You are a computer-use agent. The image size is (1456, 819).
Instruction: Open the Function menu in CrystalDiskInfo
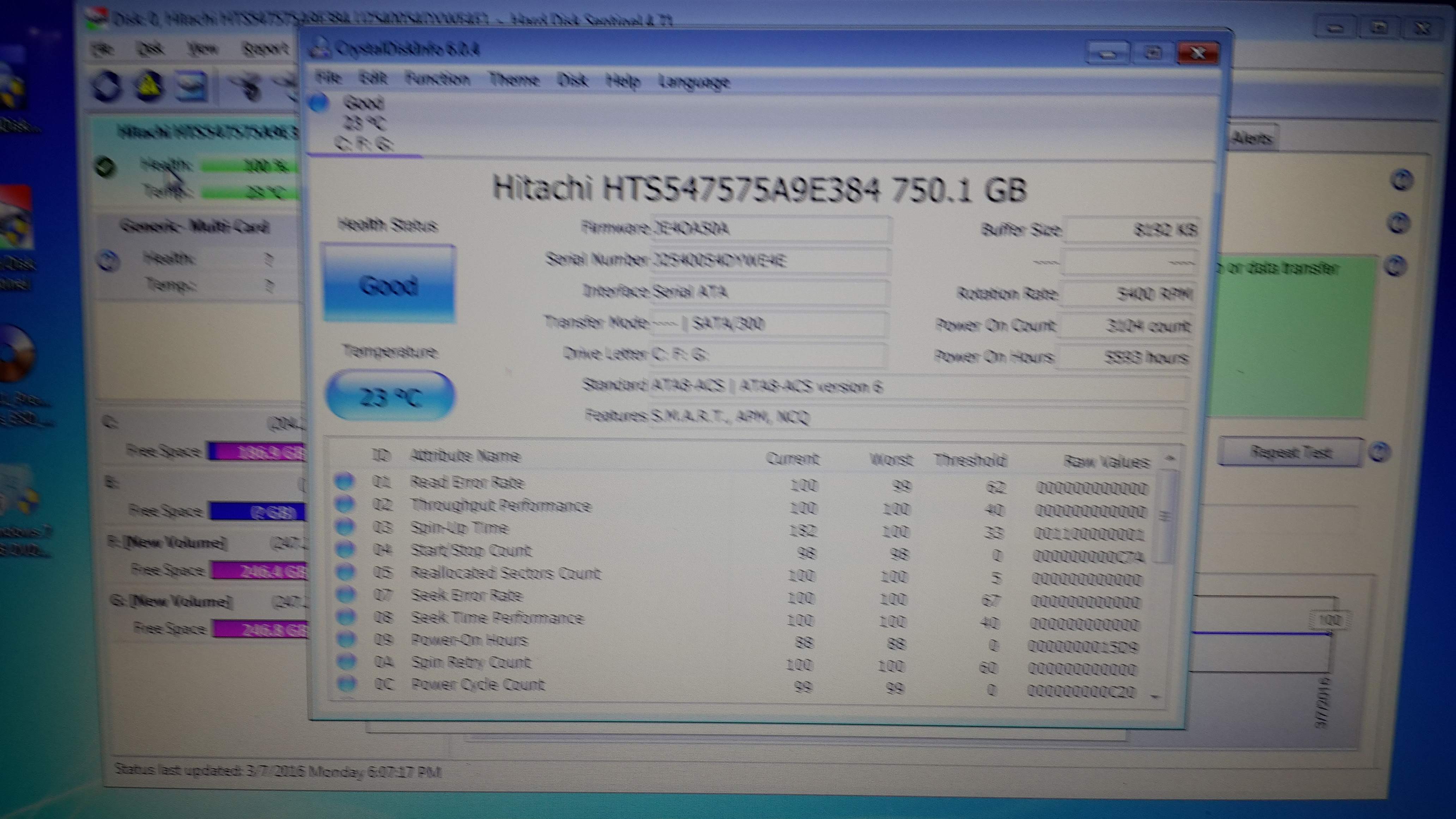click(437, 79)
